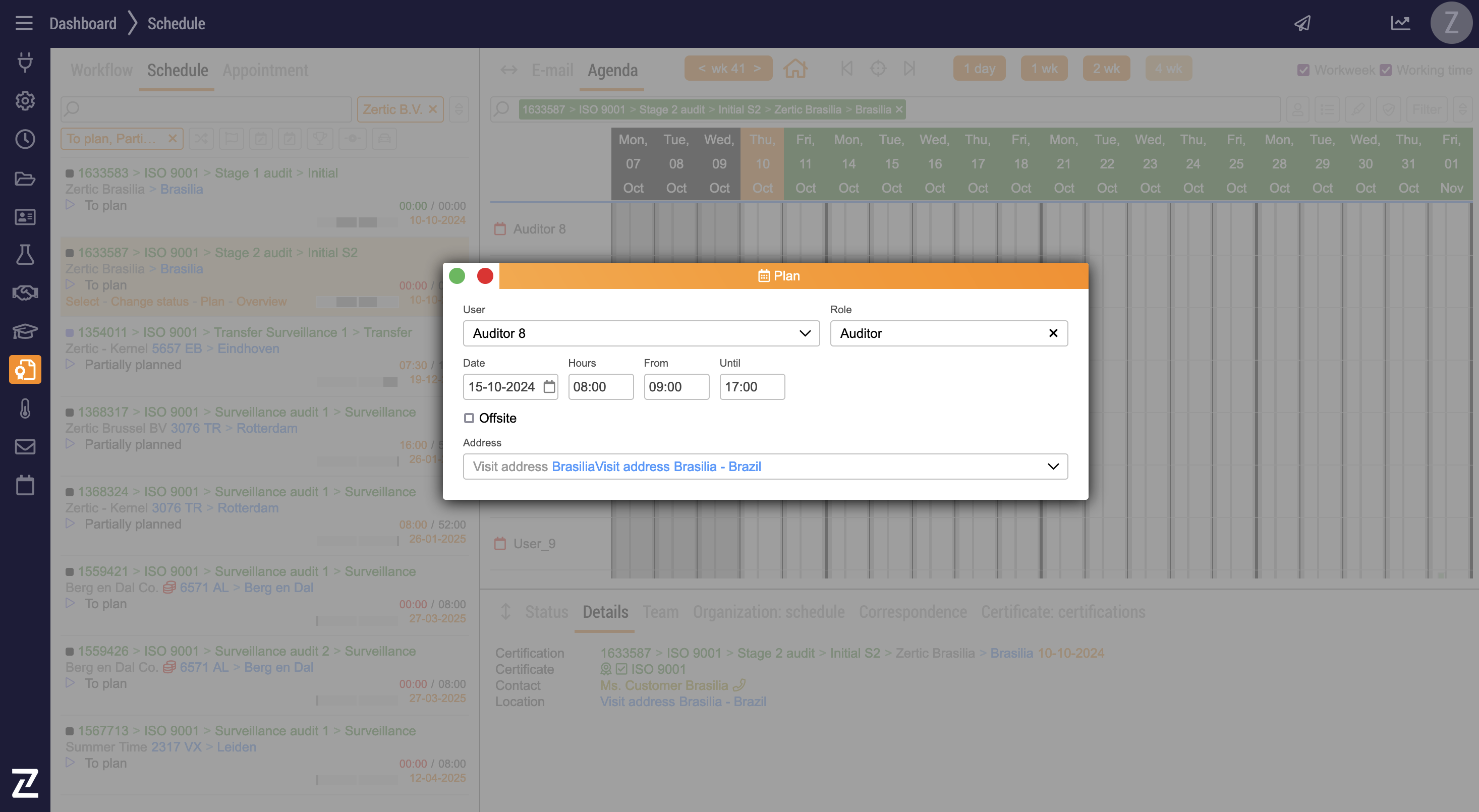
Task: Expand the User dropdown showing Auditor 8
Action: point(805,333)
